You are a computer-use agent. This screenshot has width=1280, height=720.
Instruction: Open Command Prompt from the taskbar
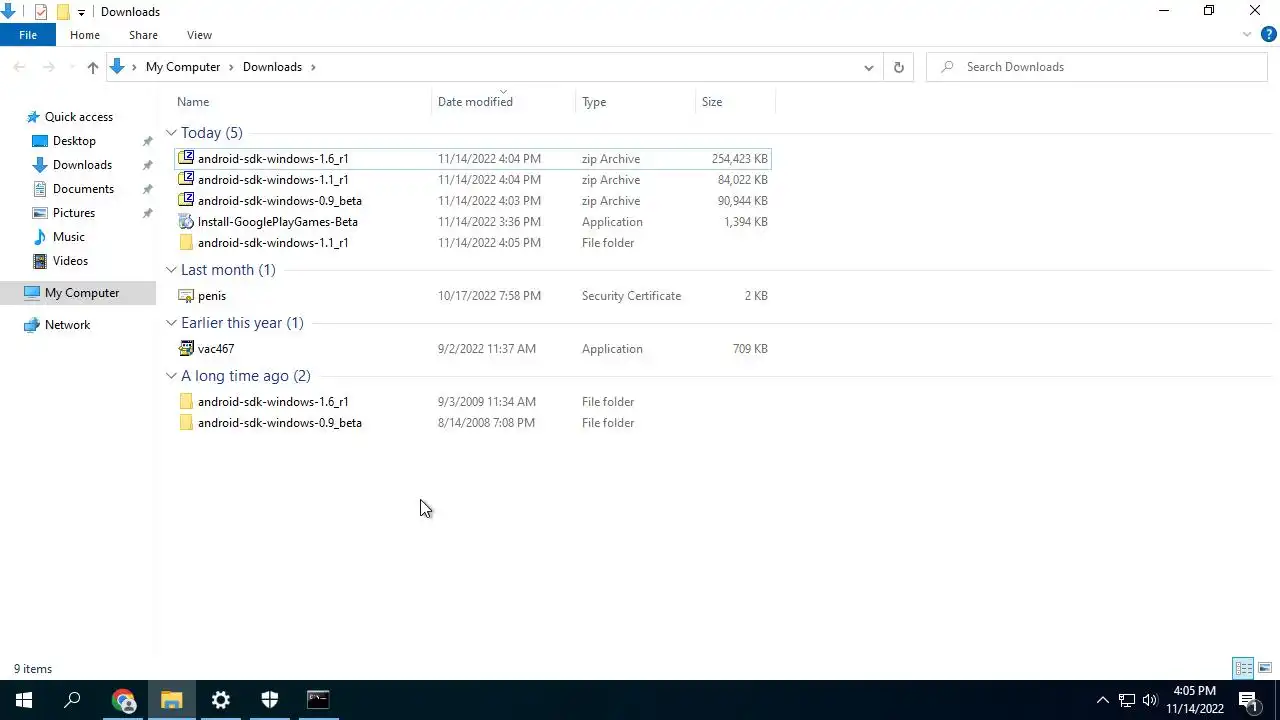(x=318, y=700)
